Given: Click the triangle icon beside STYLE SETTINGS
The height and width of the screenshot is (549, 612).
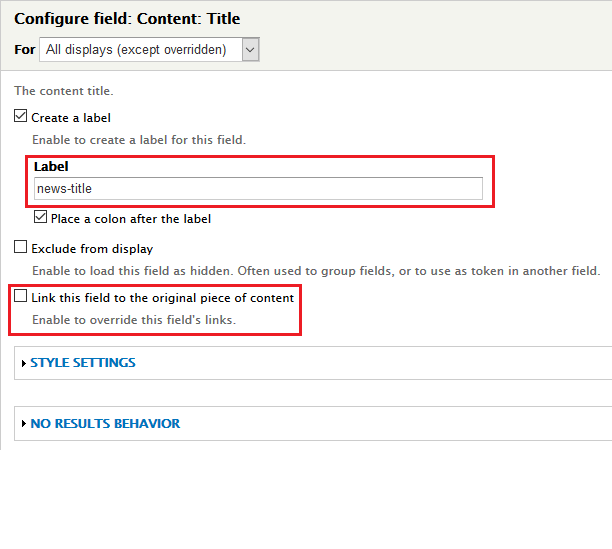Looking at the screenshot, I should (24, 363).
